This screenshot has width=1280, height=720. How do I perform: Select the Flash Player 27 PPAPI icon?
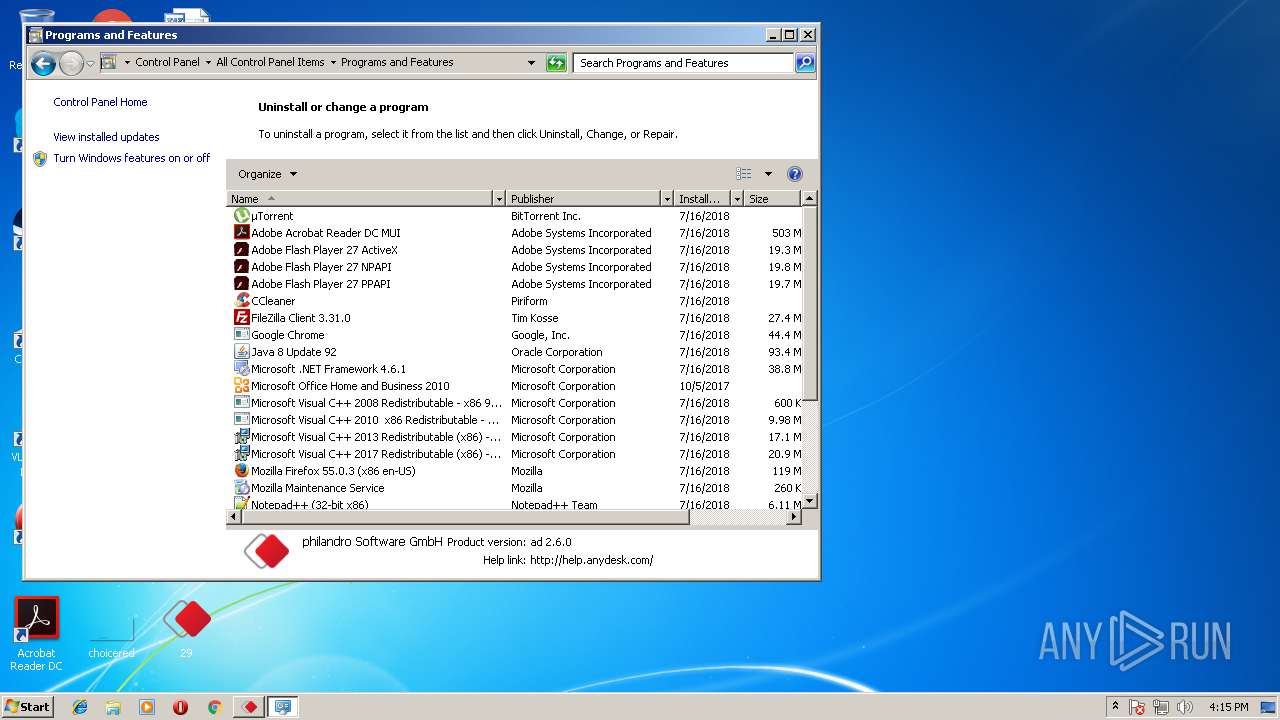[x=241, y=284]
